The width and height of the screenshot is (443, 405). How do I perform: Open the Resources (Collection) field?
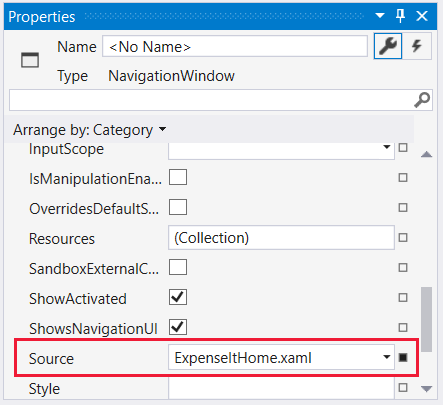[281, 238]
